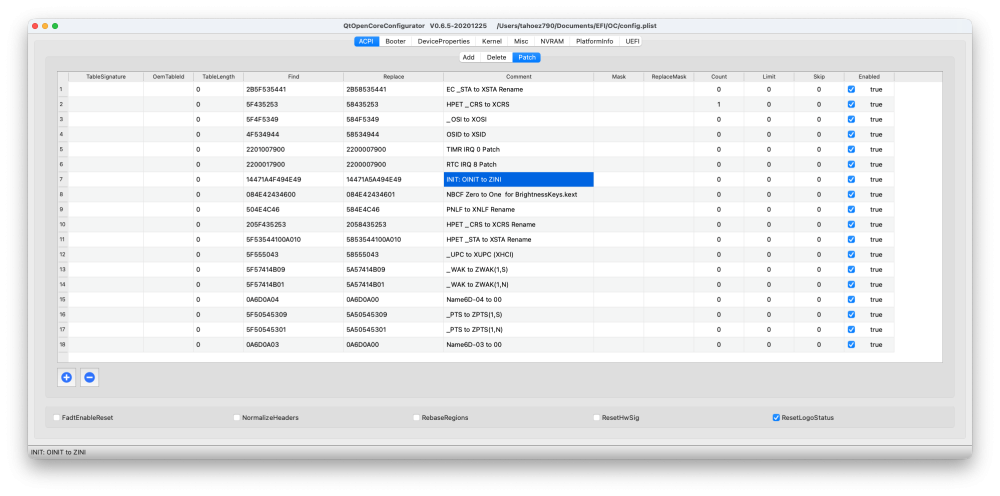Click Find cell 5F50545301

pyautogui.click(x=293, y=329)
